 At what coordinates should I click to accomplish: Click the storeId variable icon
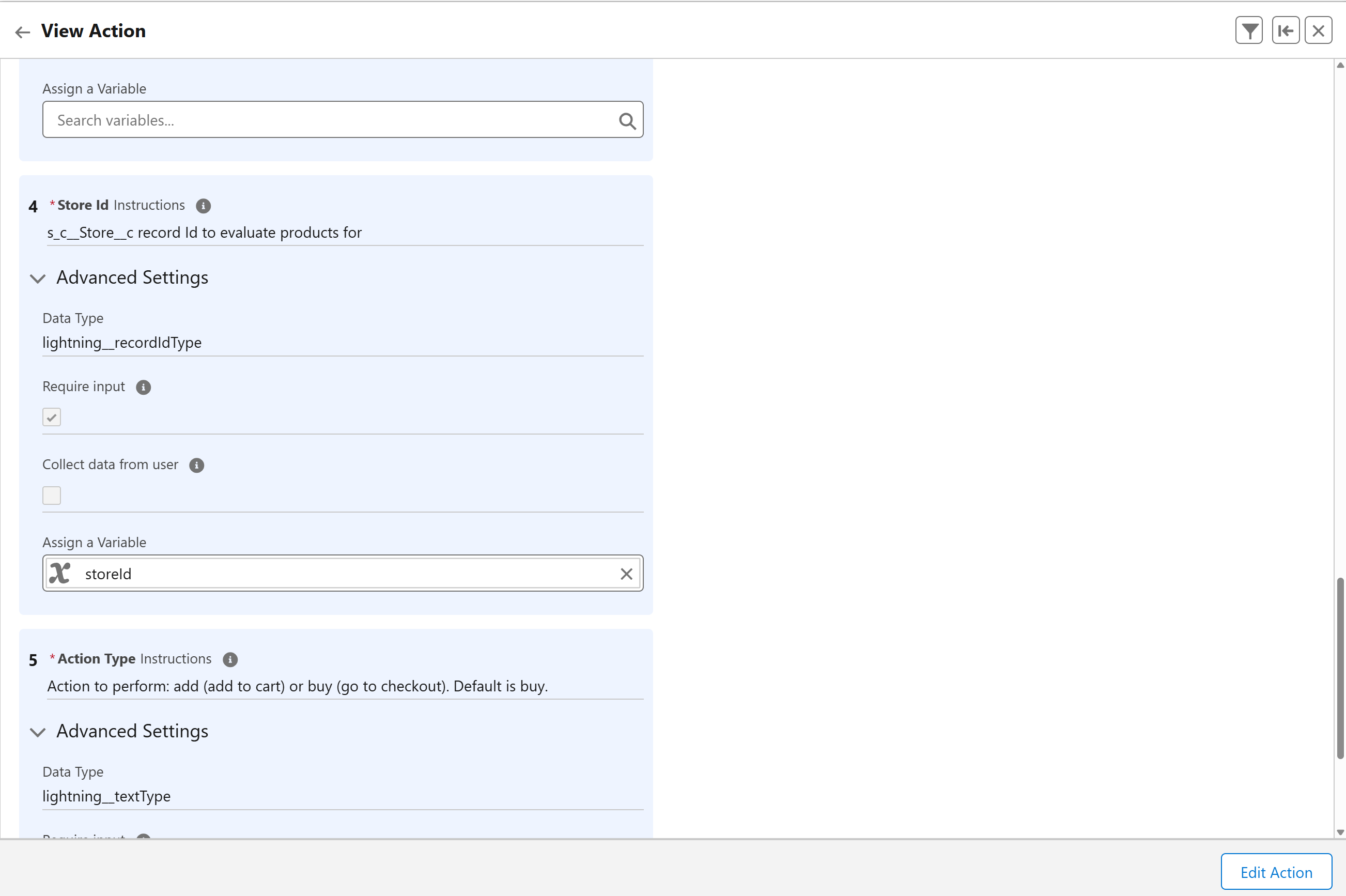coord(60,573)
